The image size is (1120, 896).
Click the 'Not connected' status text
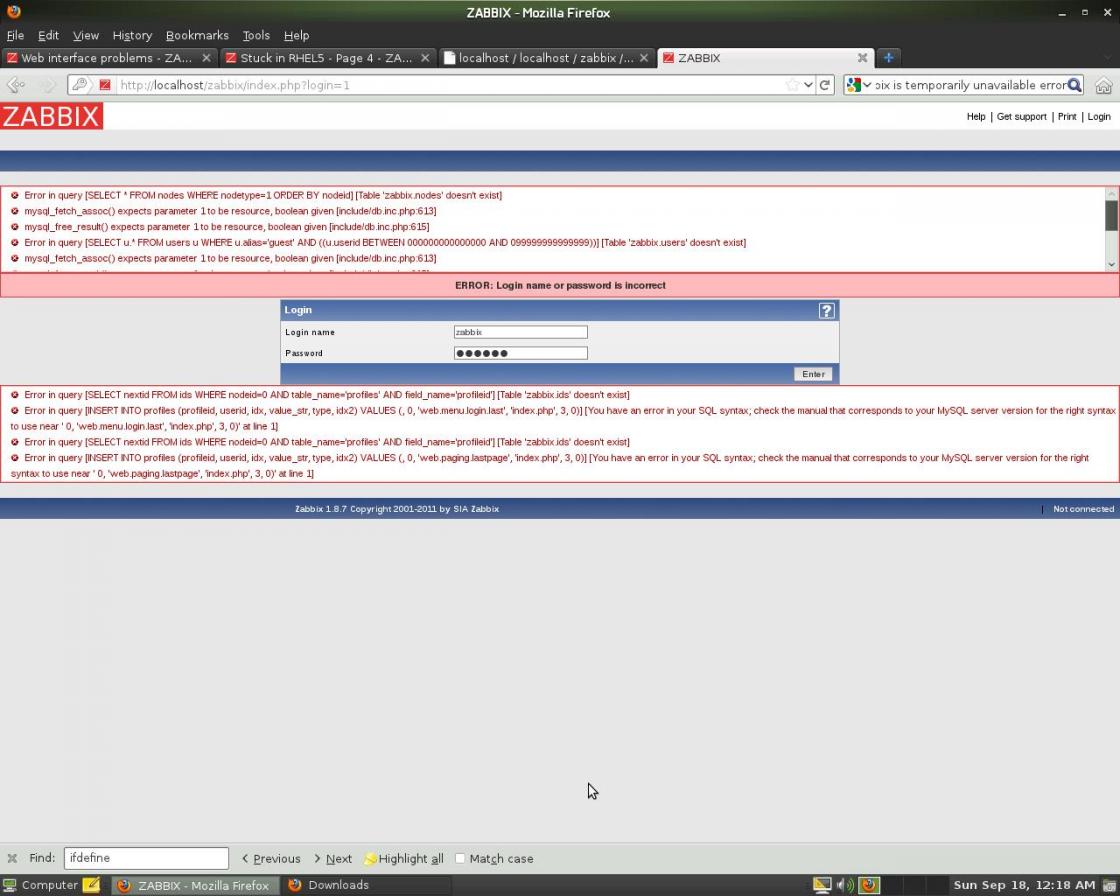[x=1083, y=509]
